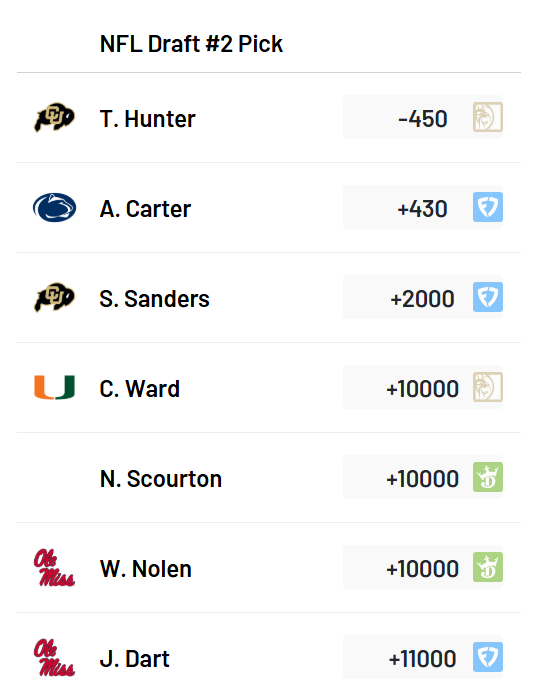Image resolution: width=537 pixels, height=690 pixels.
Task: Open the N. Scourton player name
Action: pyautogui.click(x=161, y=479)
